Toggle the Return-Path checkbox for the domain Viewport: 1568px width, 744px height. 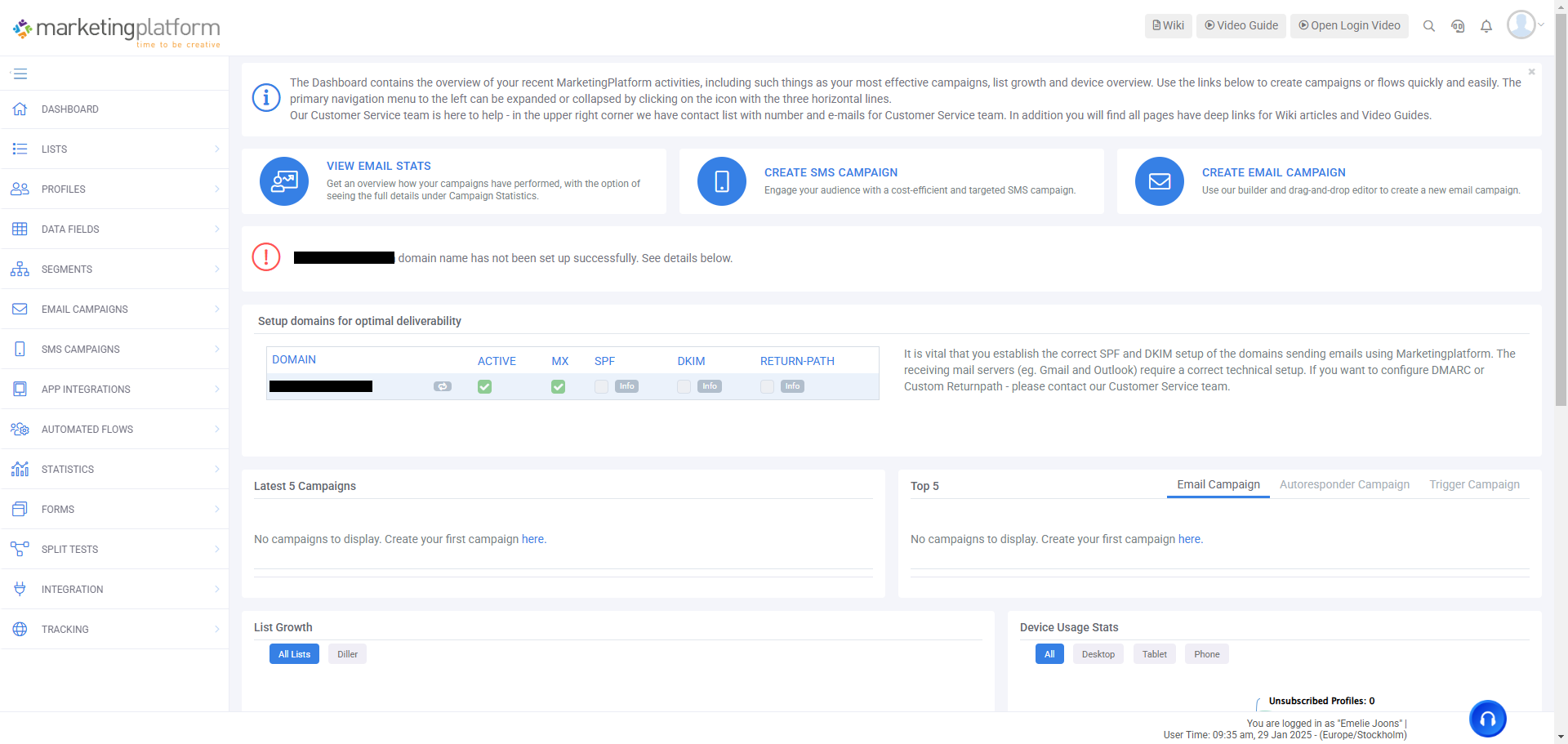767,386
